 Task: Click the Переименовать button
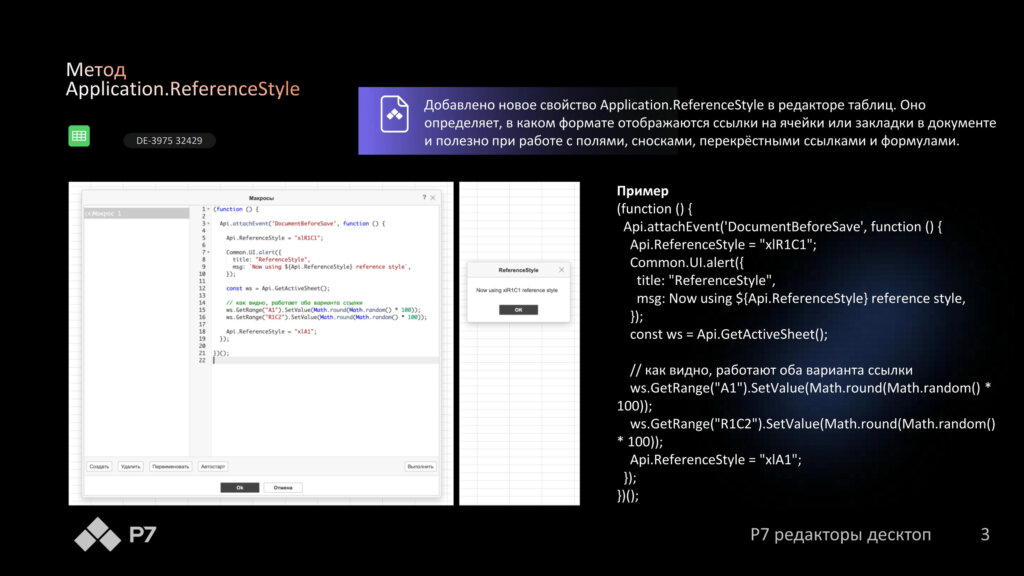(171, 466)
